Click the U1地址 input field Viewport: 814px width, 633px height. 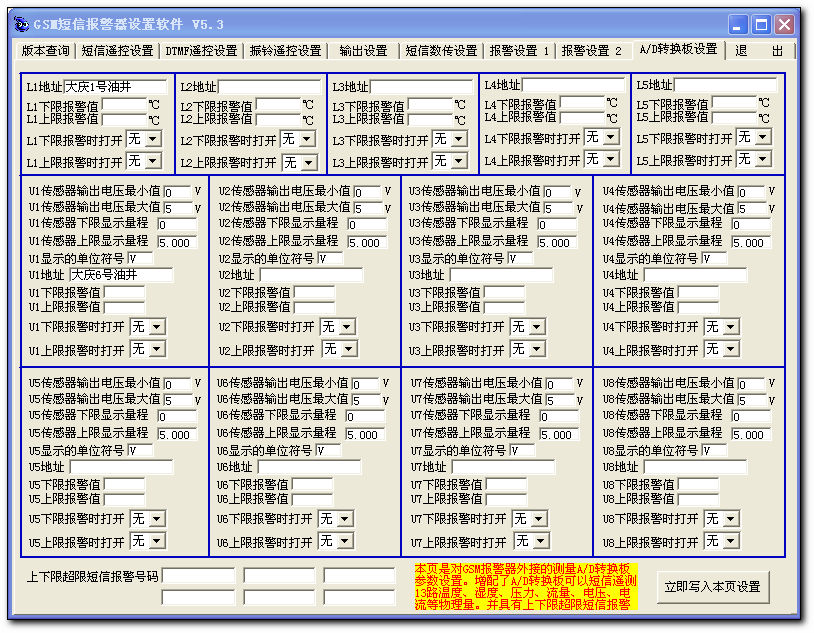[x=121, y=275]
